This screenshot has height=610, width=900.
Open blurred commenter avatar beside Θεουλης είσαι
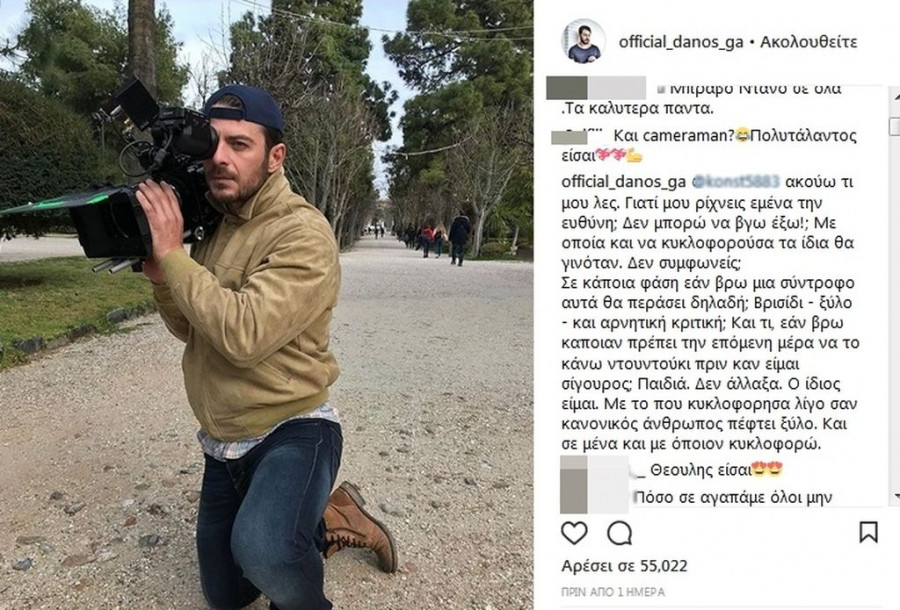[594, 484]
